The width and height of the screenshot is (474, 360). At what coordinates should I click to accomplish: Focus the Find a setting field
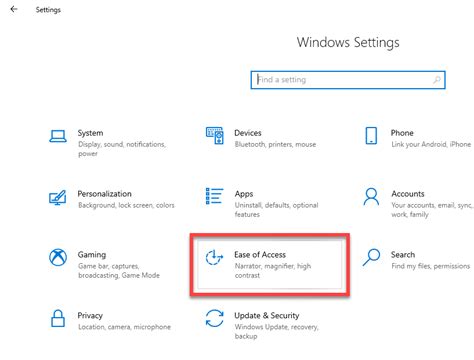point(348,80)
